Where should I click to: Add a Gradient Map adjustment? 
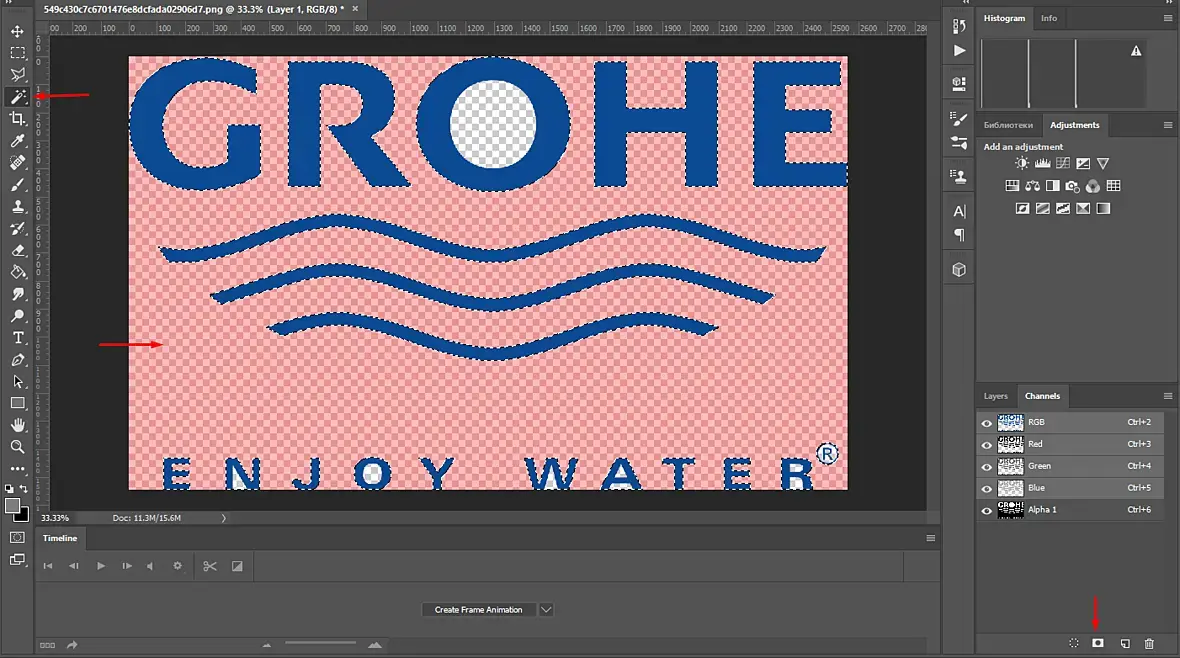1103,209
